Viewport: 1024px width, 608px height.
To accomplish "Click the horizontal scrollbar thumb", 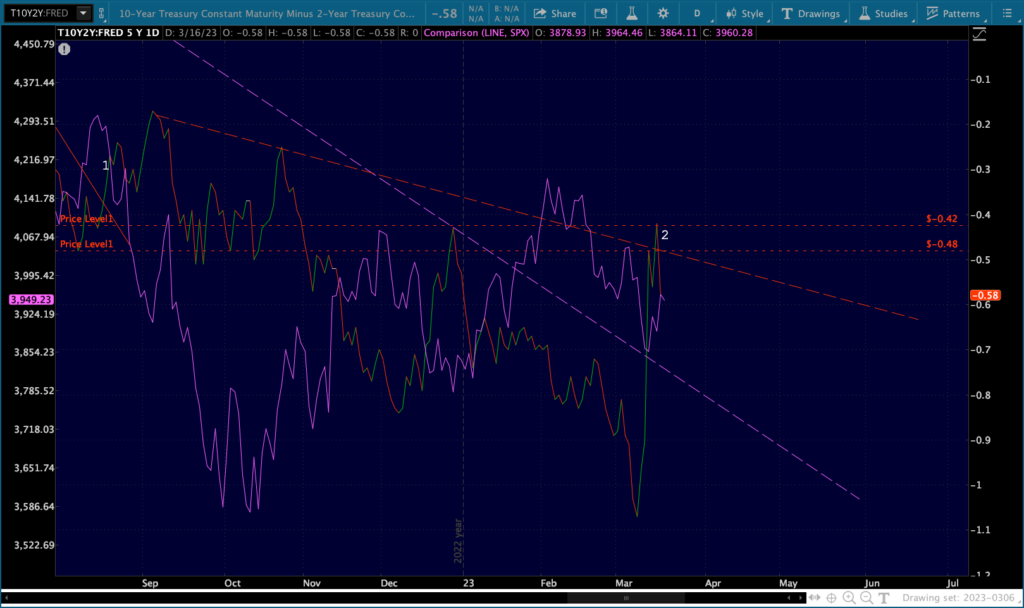I will [x=626, y=598].
